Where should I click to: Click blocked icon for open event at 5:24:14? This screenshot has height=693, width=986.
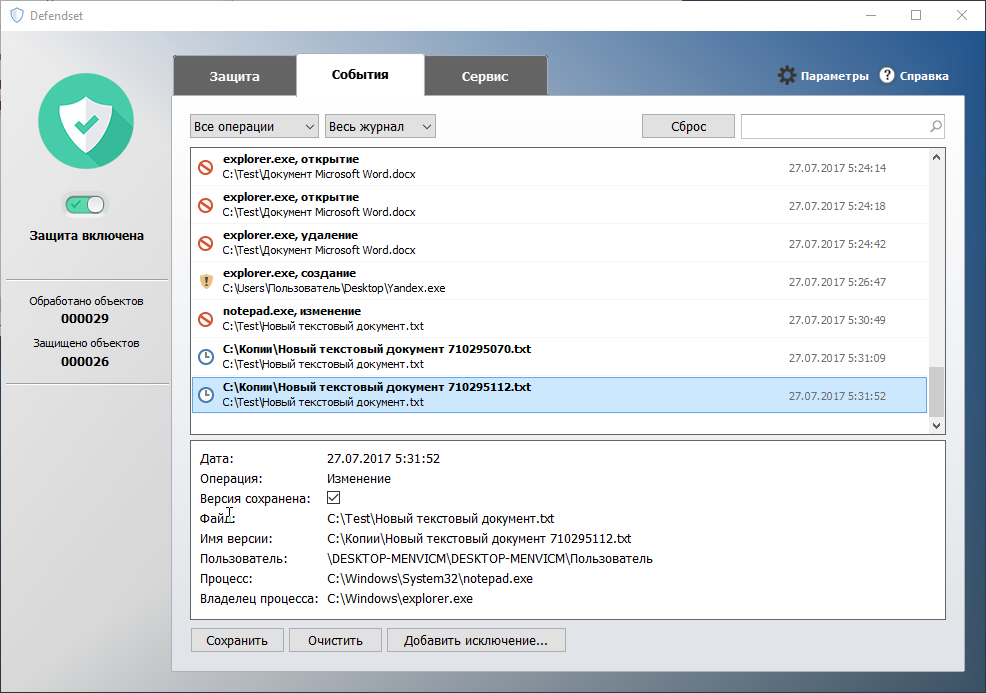pyautogui.click(x=206, y=167)
